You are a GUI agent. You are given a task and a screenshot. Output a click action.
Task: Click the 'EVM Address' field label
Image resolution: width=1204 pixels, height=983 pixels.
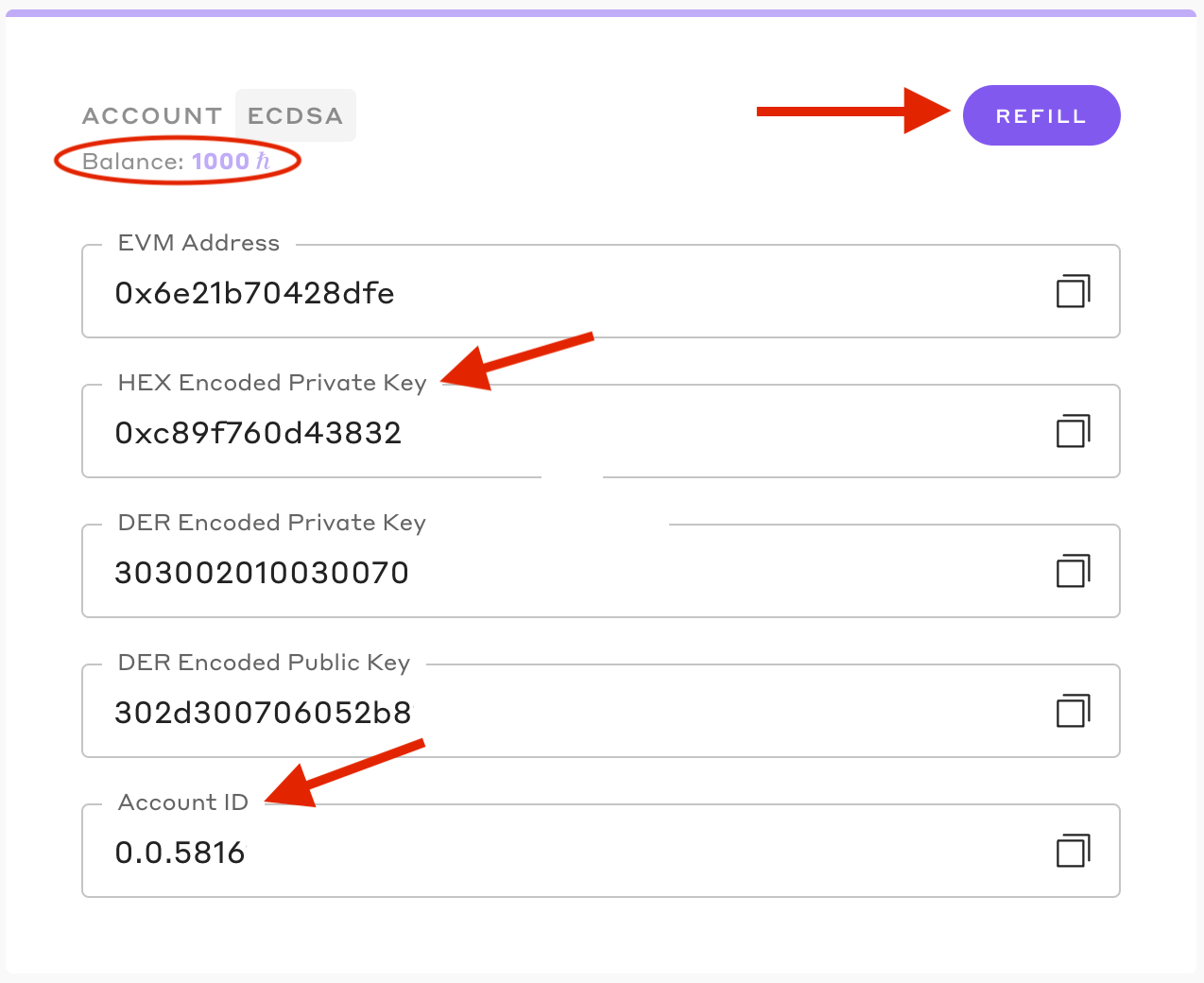point(198,243)
